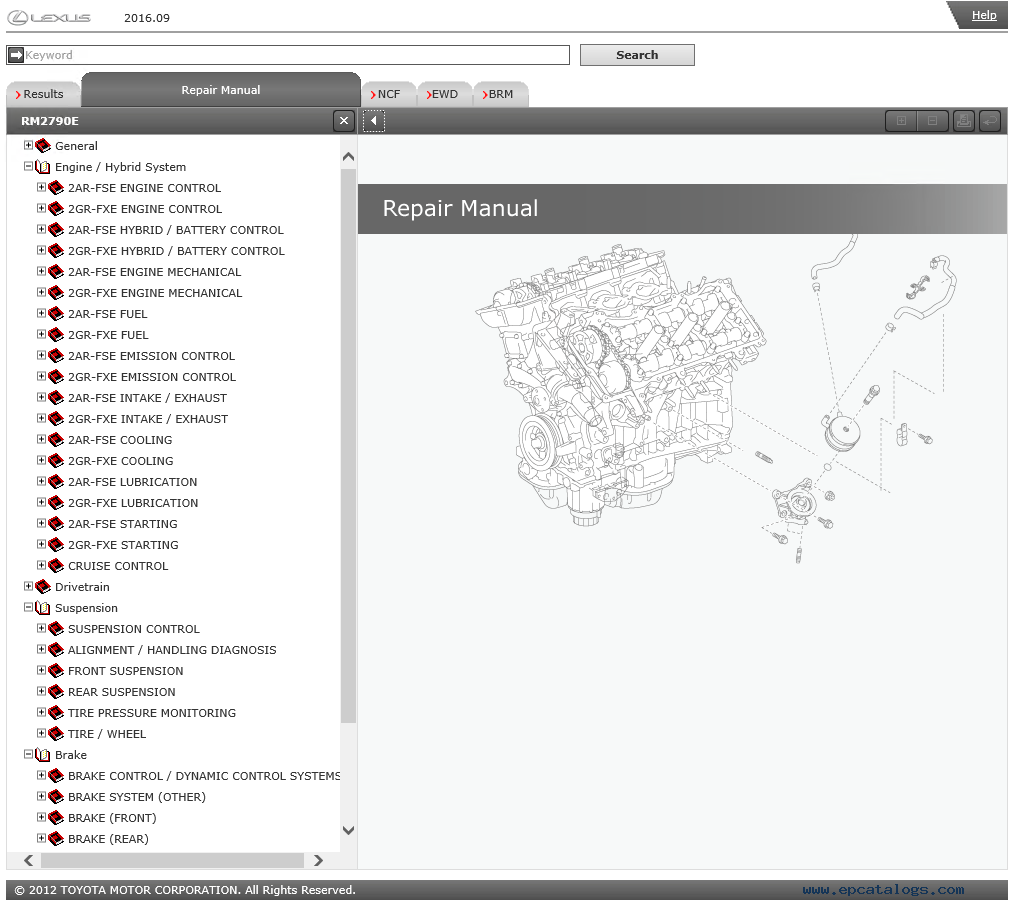1015x906 pixels.
Task: Switch to the EWD tab
Action: coord(443,94)
